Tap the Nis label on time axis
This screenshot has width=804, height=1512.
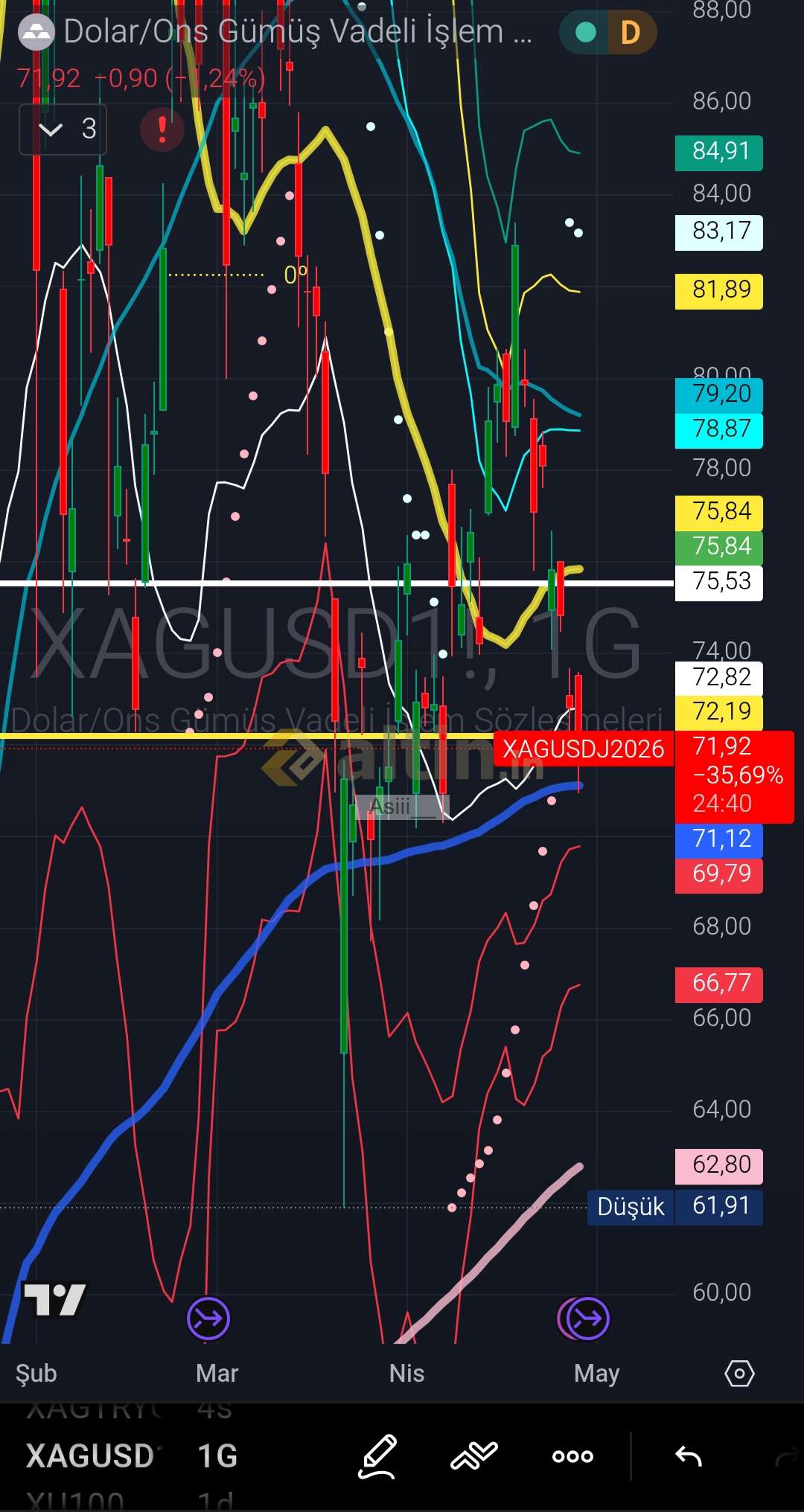pos(406,1374)
